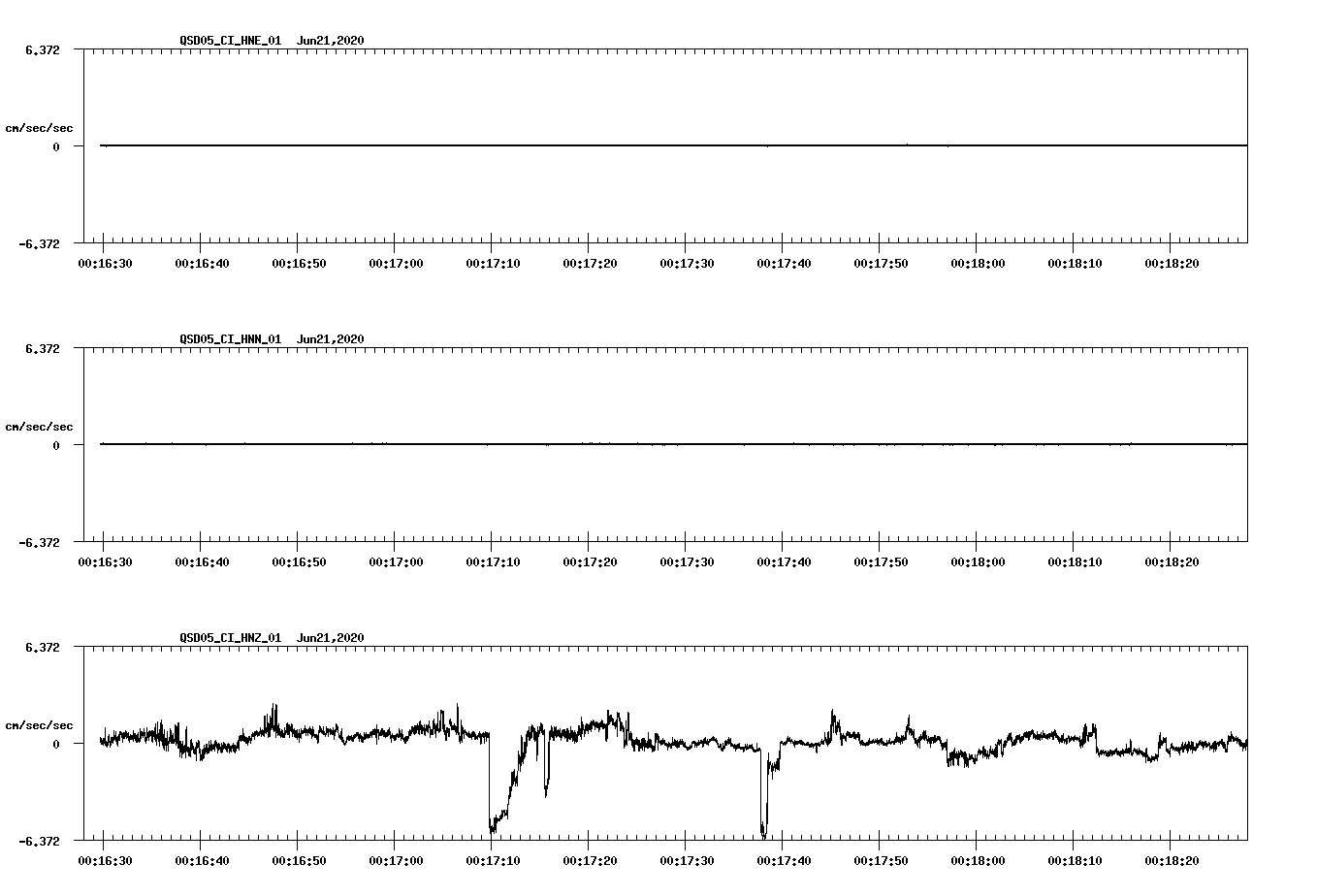Viewport: 1317px width, 896px height.
Task: Click 00:16:30 time label under HNE plot
Action: [105, 264]
